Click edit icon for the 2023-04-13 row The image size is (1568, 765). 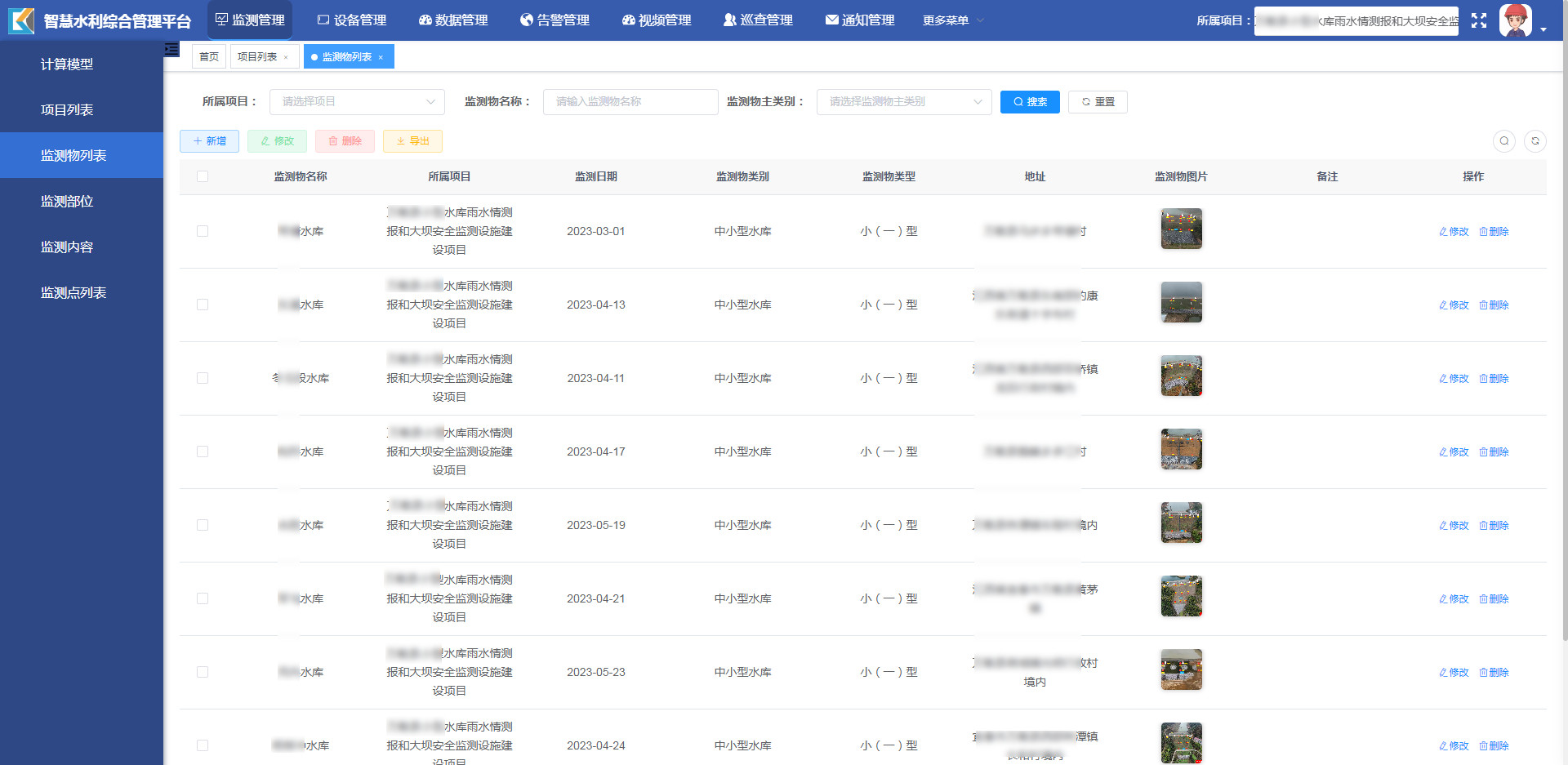pos(1453,305)
